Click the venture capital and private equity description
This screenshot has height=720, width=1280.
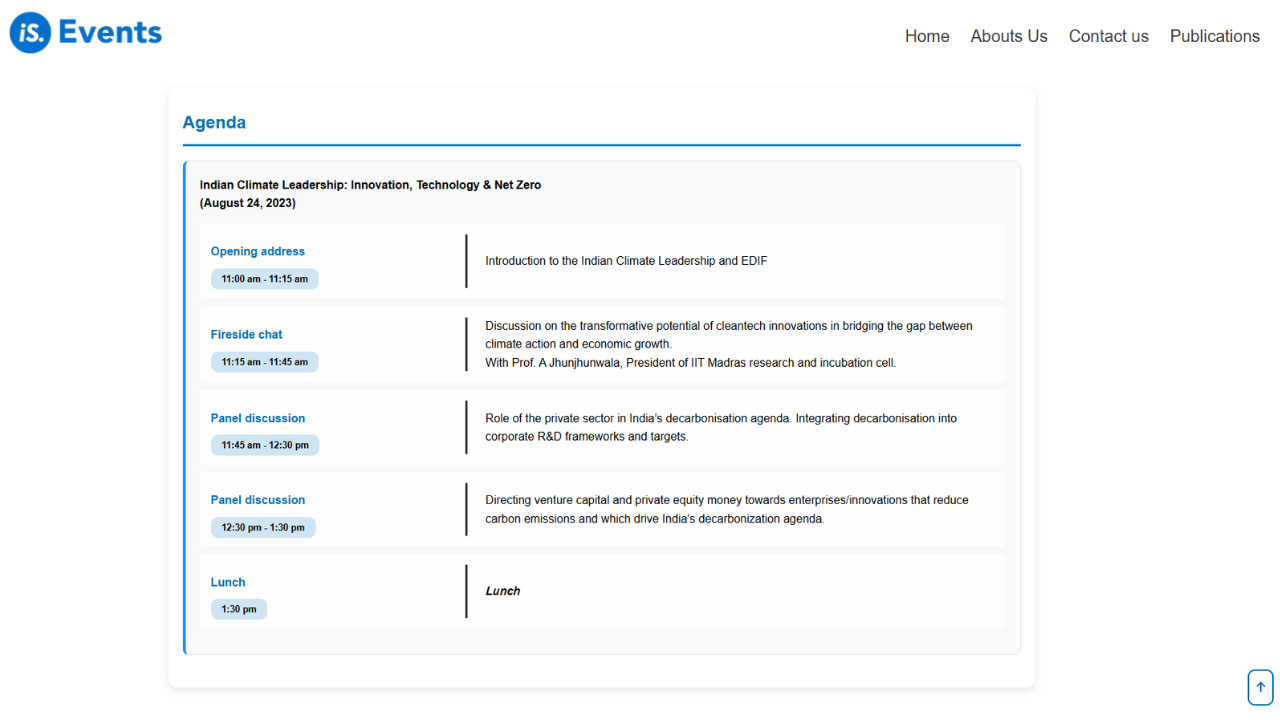pos(727,509)
